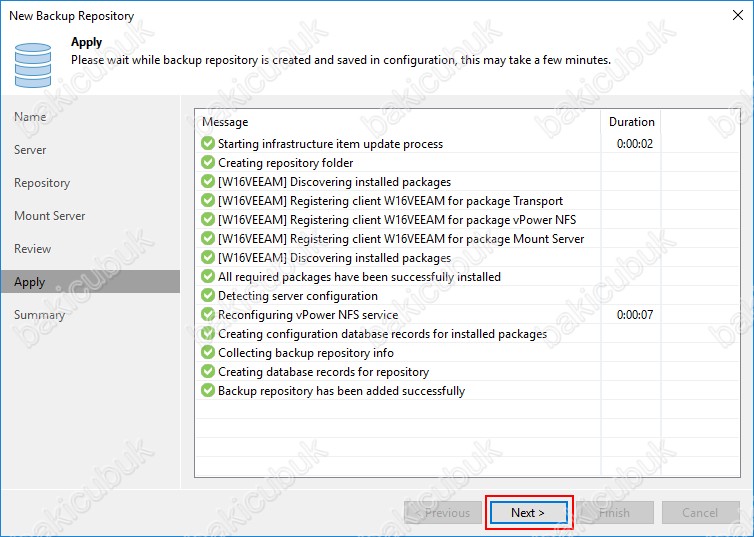Viewport: 754px width, 537px height.
Task: Click check icon for vPower NFS package registration
Action: coord(208,220)
